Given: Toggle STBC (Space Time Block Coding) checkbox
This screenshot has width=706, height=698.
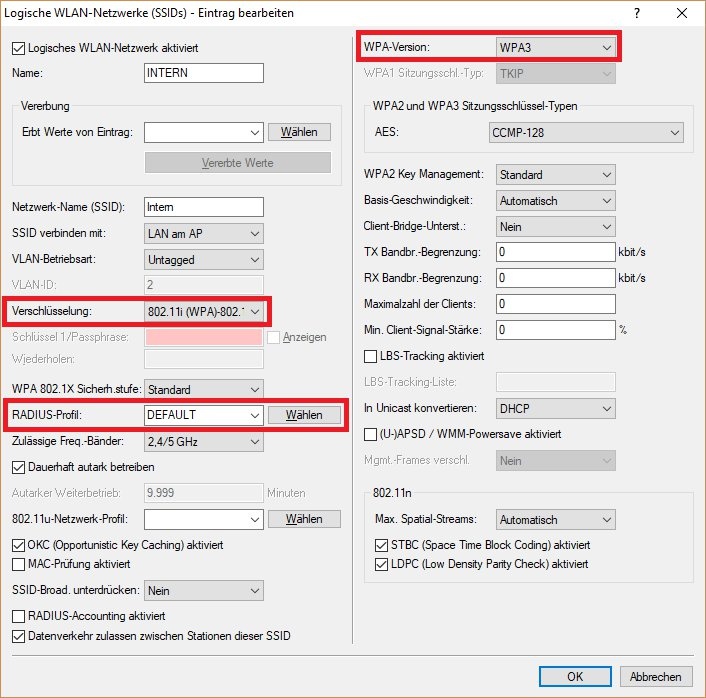Looking at the screenshot, I should pos(382,545).
